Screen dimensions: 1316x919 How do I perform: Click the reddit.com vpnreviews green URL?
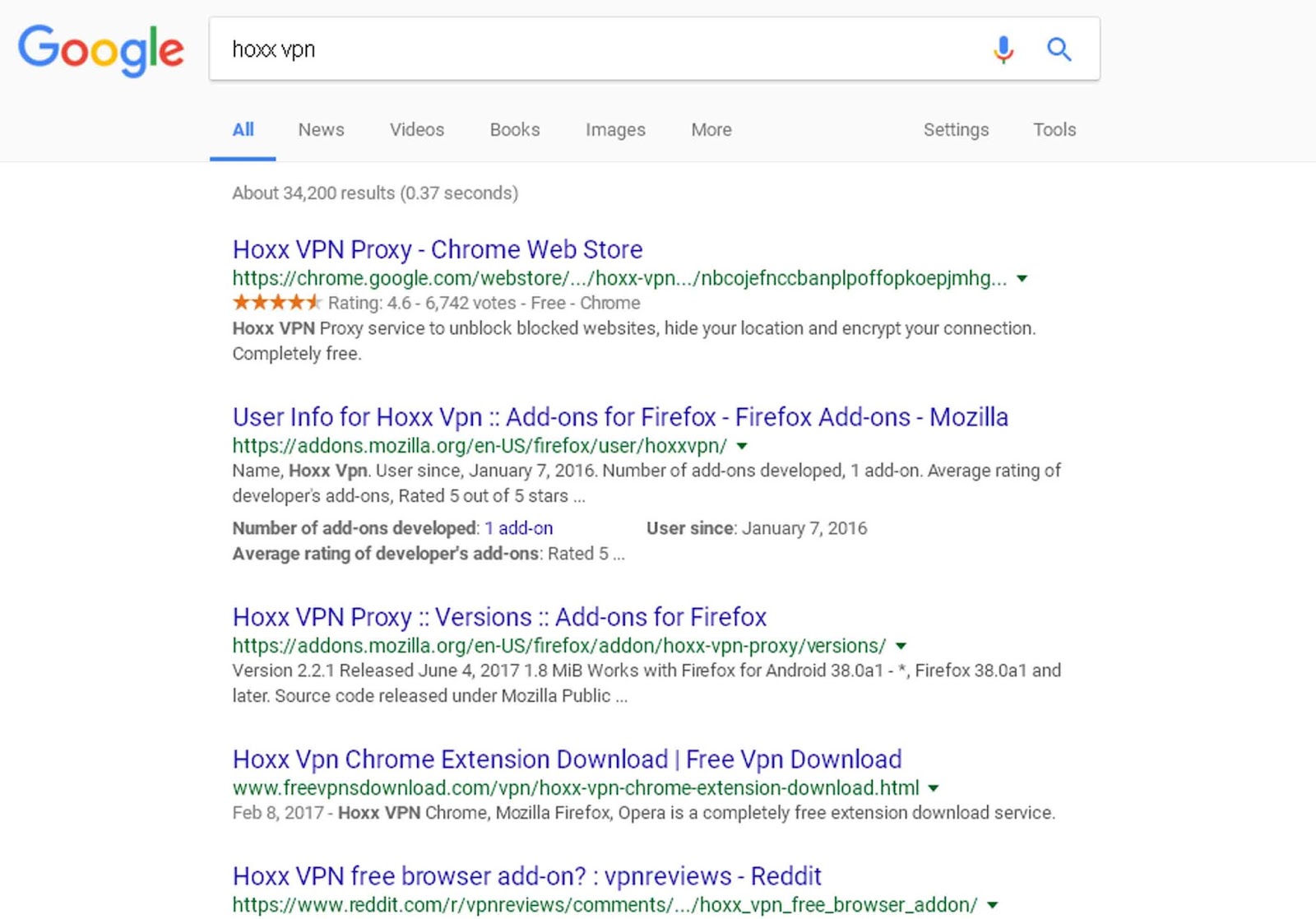coord(605,906)
